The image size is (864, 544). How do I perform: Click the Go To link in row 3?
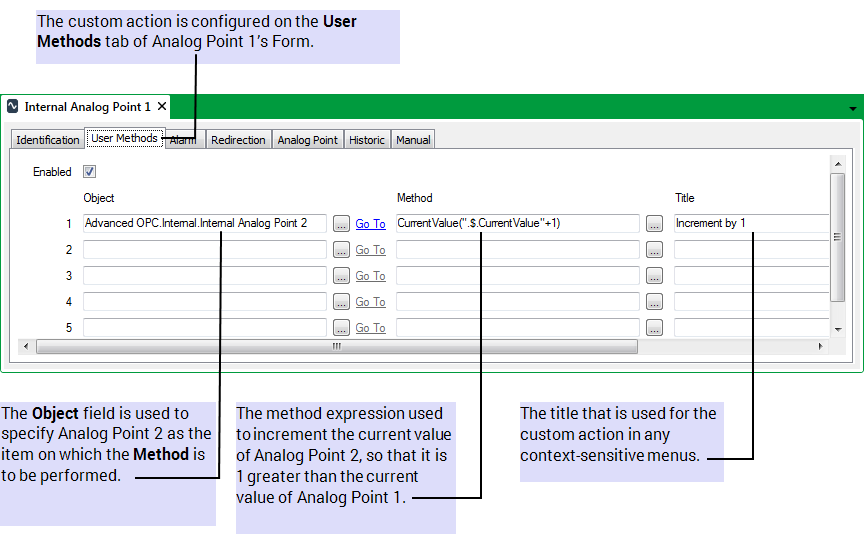(x=370, y=276)
